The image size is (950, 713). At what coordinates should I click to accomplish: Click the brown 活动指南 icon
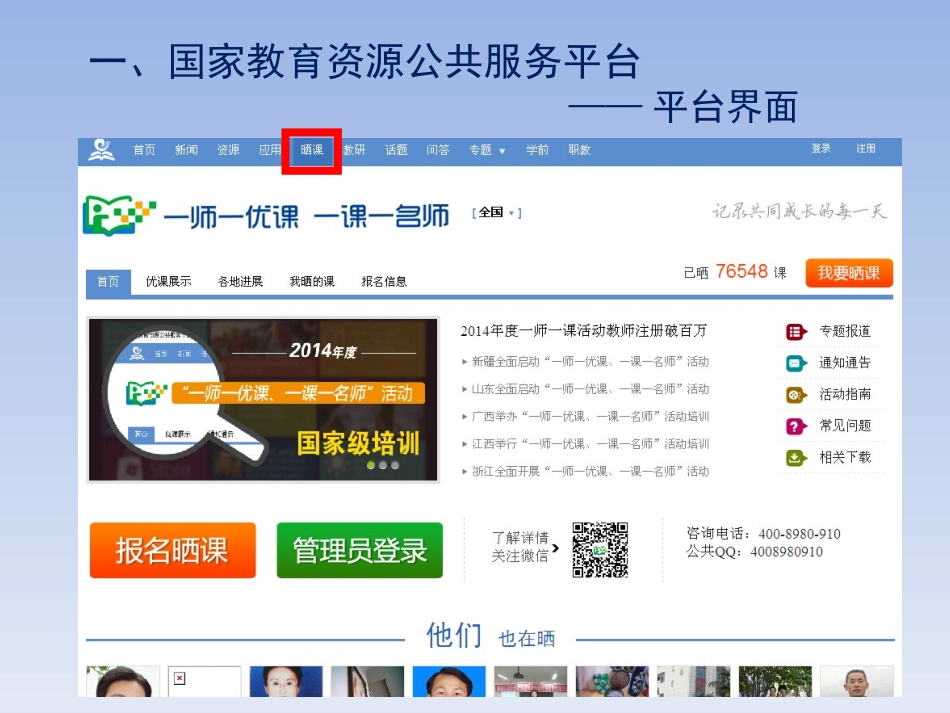pos(796,395)
